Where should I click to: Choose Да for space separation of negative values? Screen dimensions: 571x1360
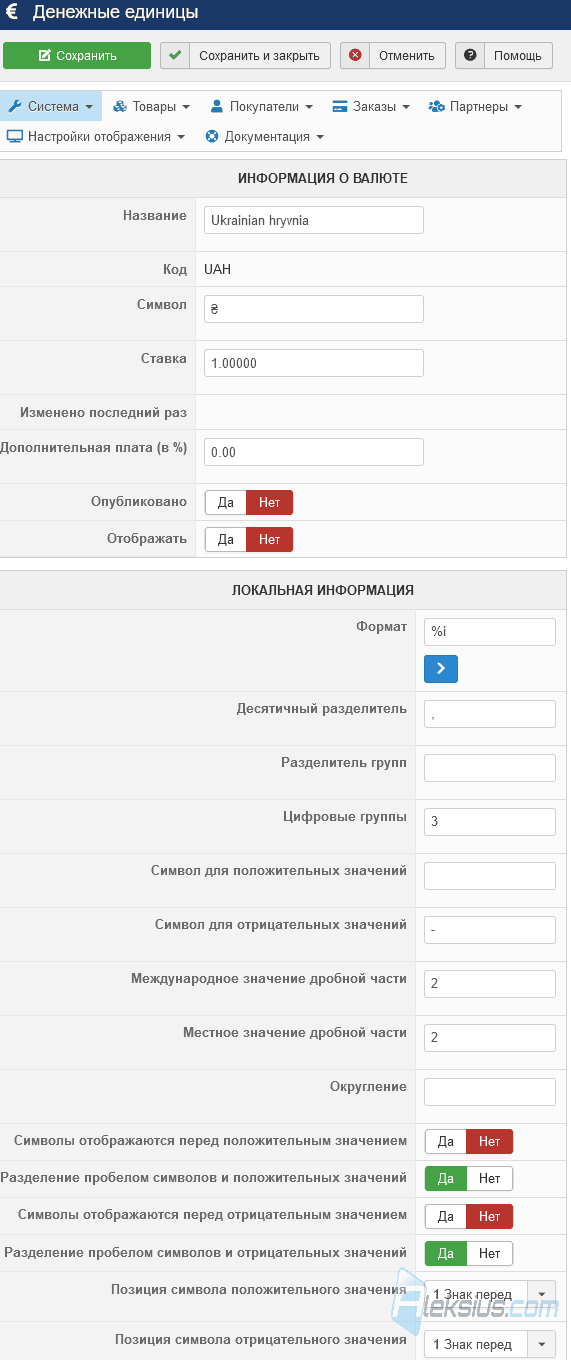(446, 1253)
